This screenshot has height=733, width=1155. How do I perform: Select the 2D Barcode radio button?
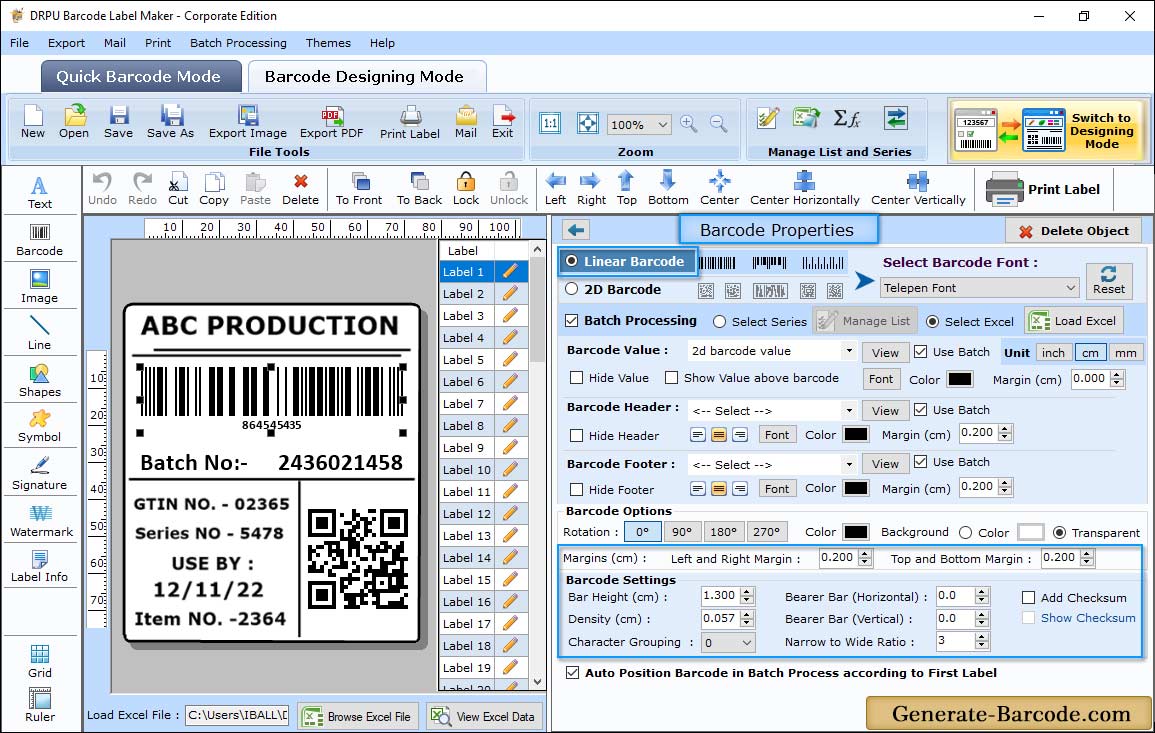point(572,289)
